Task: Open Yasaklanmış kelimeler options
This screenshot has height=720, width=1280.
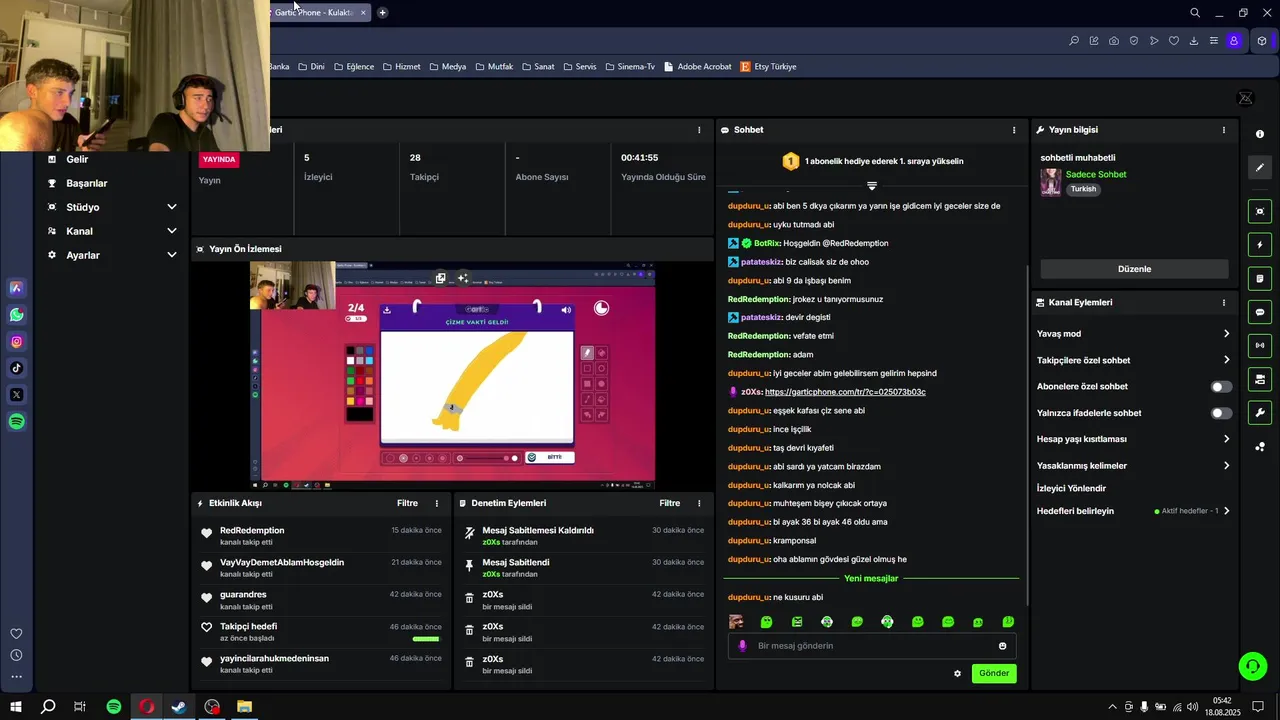Action: (1227, 465)
